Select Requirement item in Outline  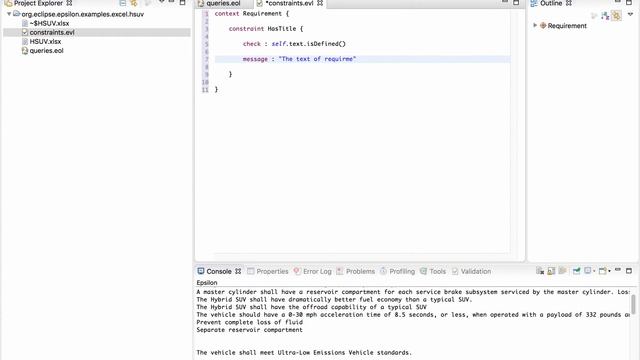click(x=567, y=26)
